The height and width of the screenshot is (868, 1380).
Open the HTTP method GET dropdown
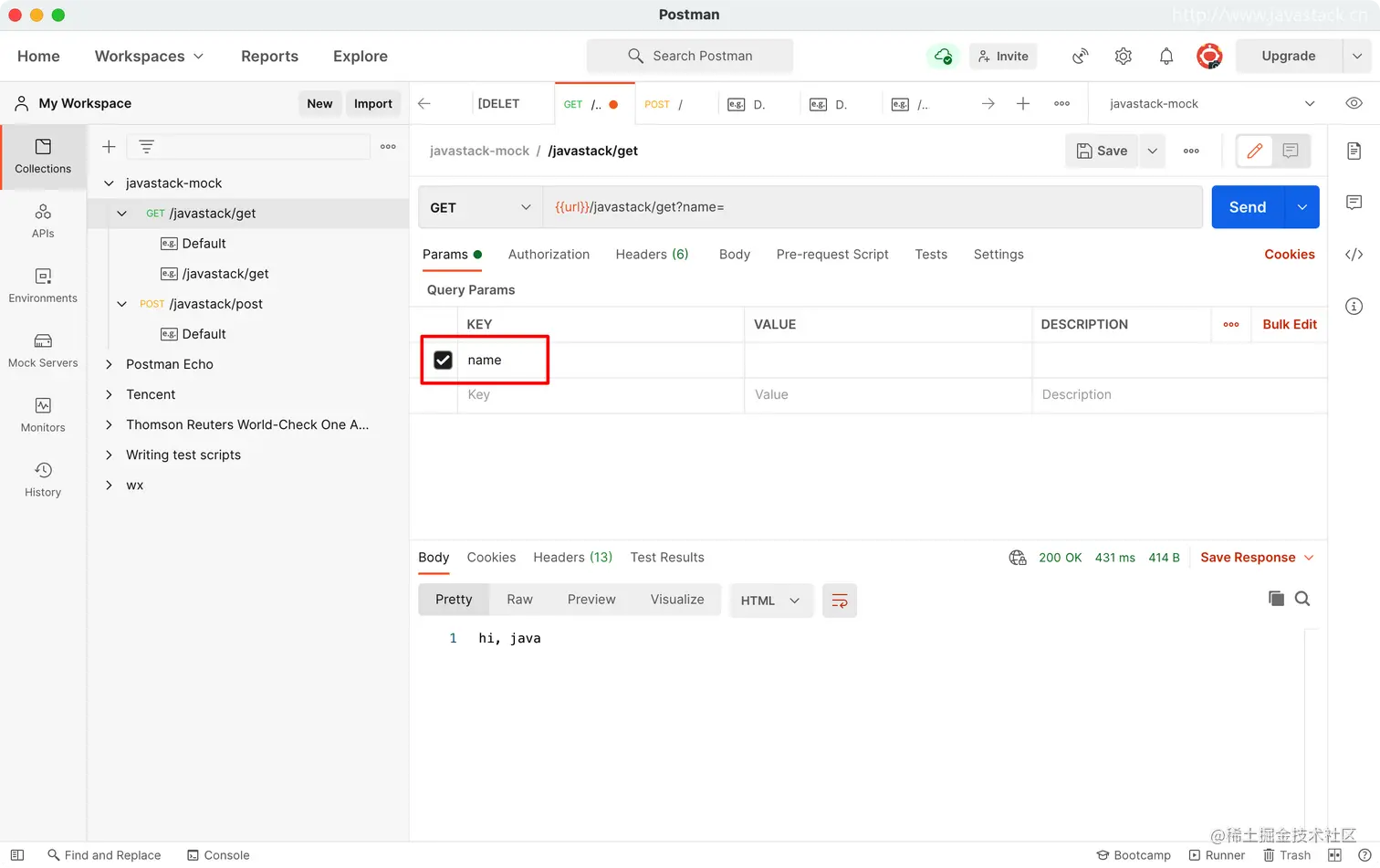point(480,207)
